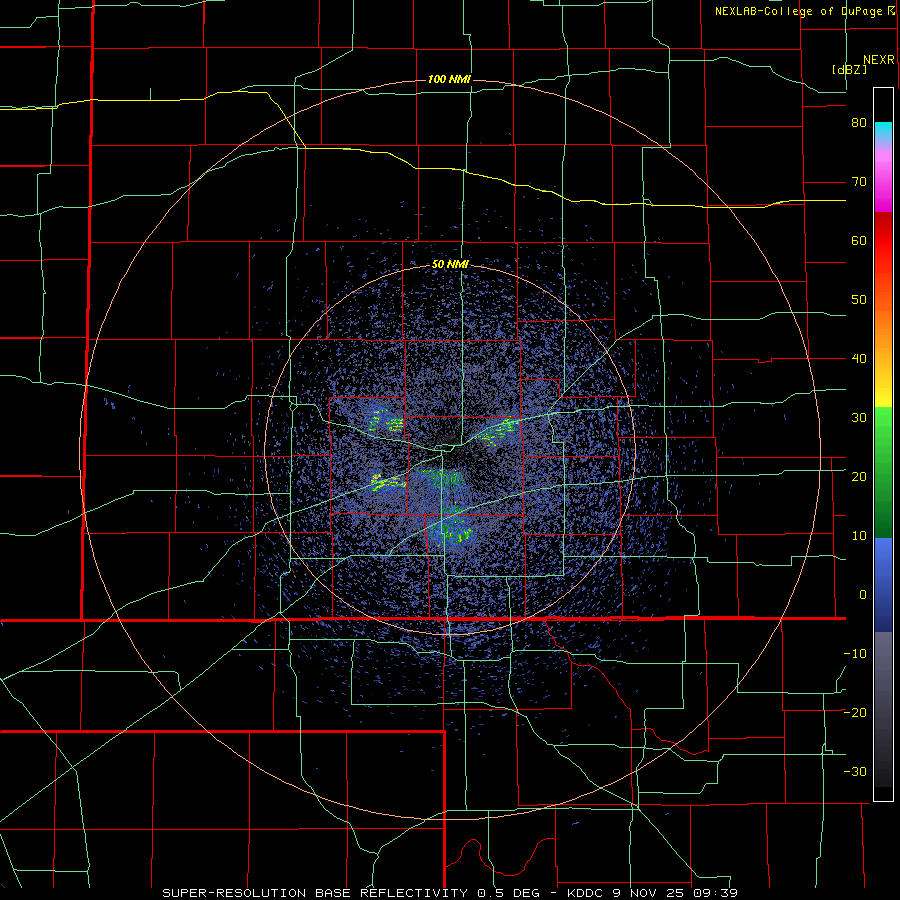Click the NEXR label above the color scale
The width and height of the screenshot is (900, 900).
point(879,60)
